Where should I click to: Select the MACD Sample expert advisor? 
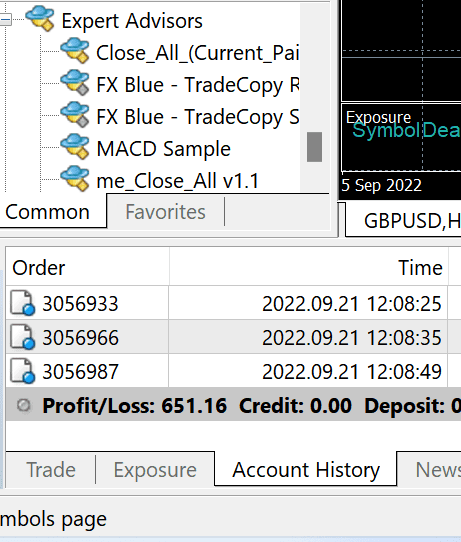[x=163, y=149]
